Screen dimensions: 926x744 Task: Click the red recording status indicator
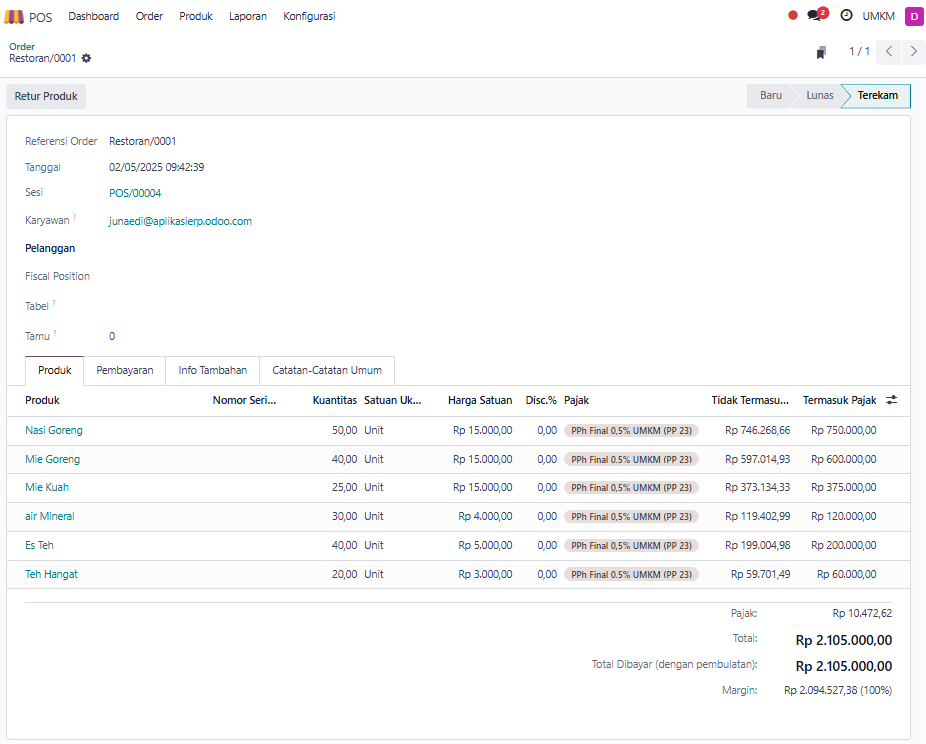[x=793, y=16]
